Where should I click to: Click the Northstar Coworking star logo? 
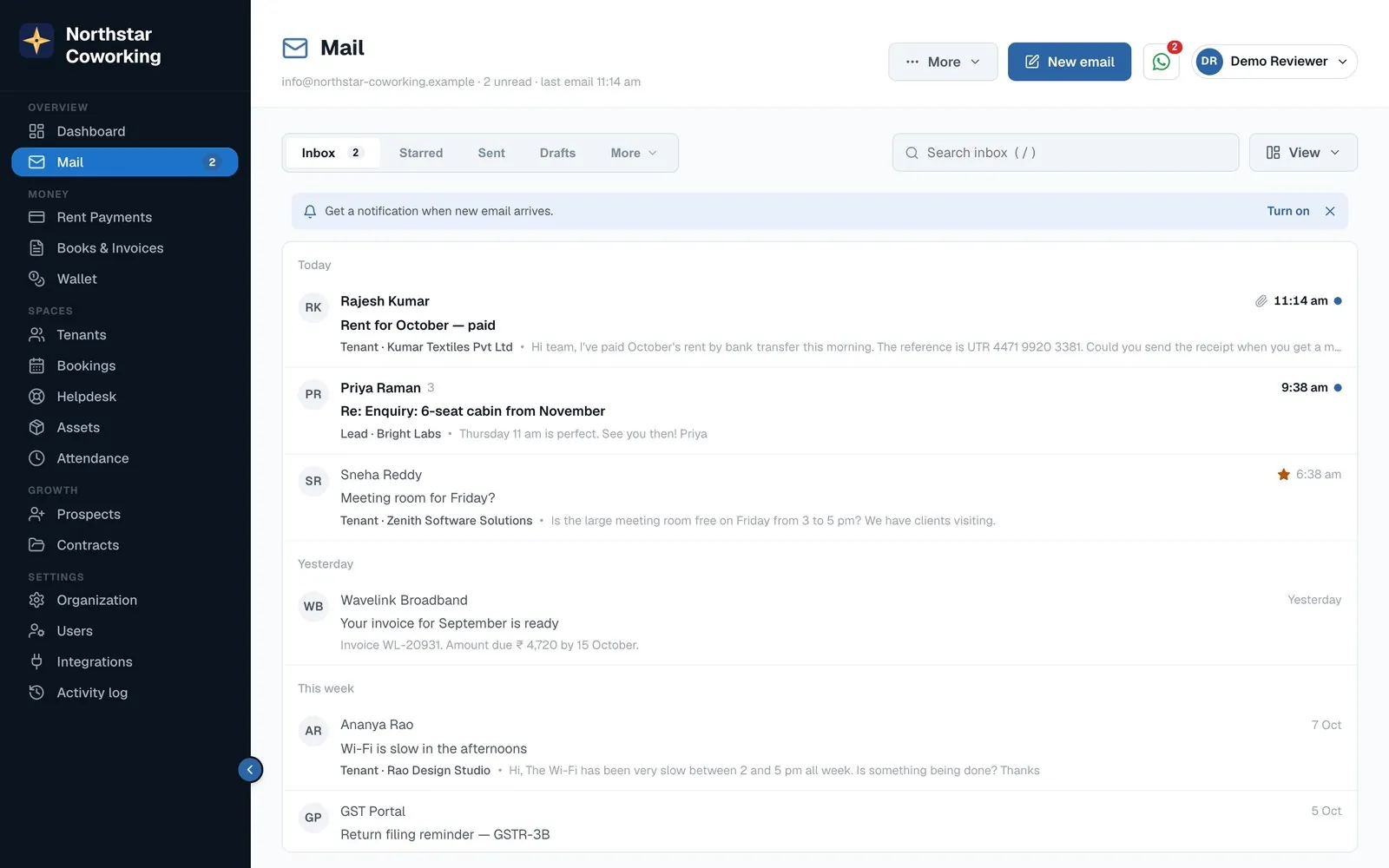[36, 41]
